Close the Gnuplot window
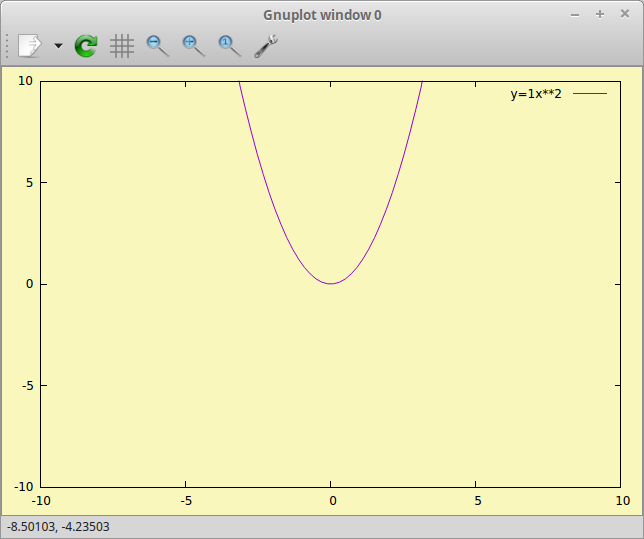Screen dimensions: 644x539 tap(625, 14)
